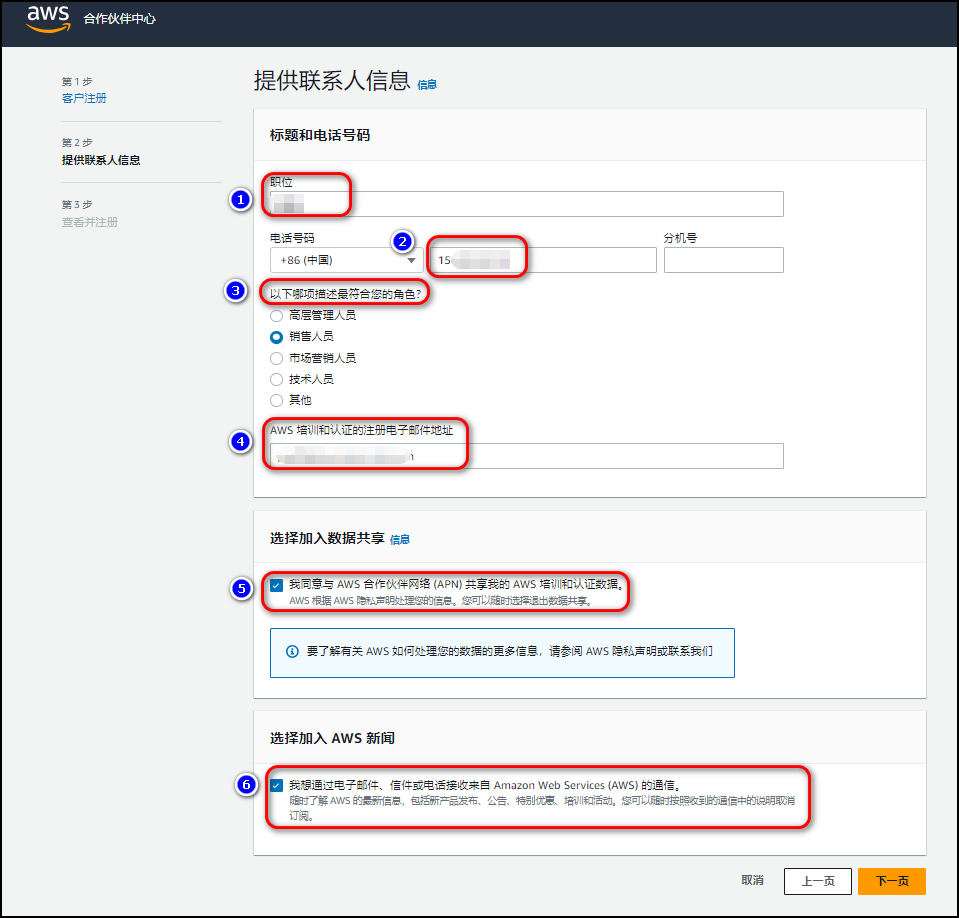Click the AWS logo in header
Viewport: 959px width, 918px height.
(48, 18)
